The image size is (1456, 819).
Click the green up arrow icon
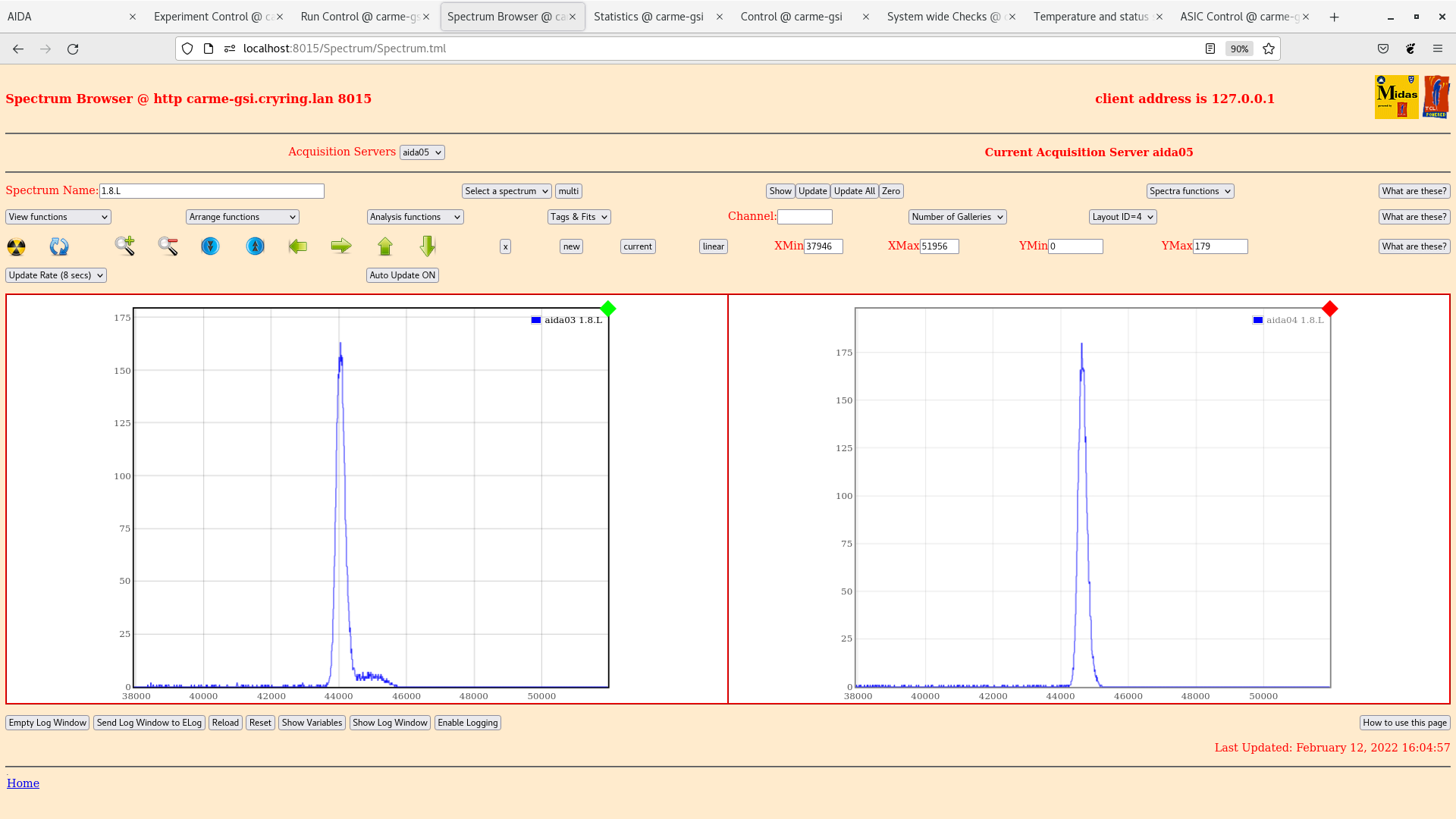point(385,246)
